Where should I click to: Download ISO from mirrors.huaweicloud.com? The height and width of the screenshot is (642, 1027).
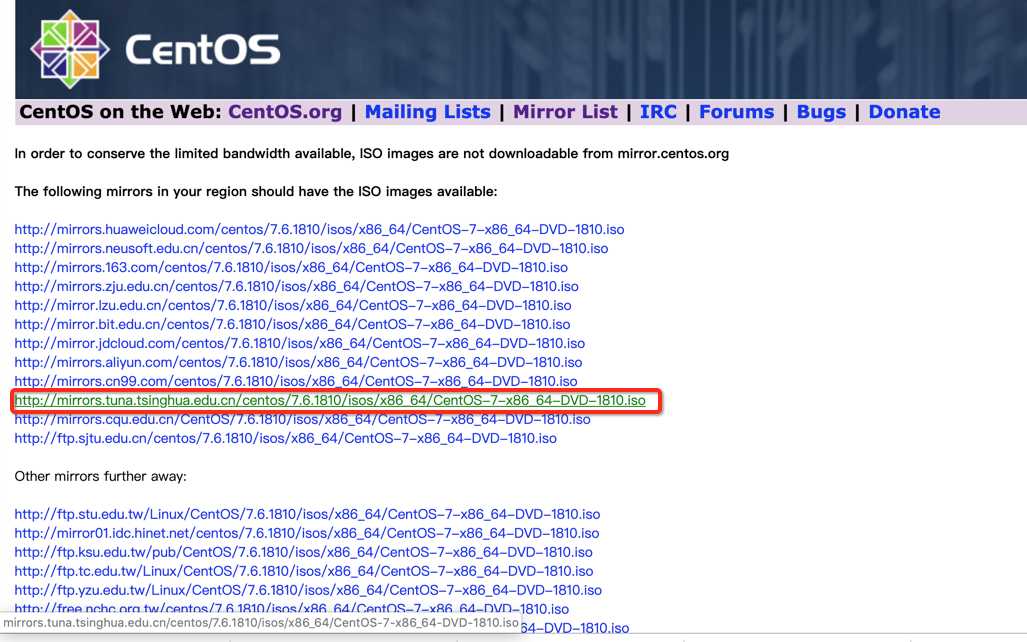pos(319,229)
